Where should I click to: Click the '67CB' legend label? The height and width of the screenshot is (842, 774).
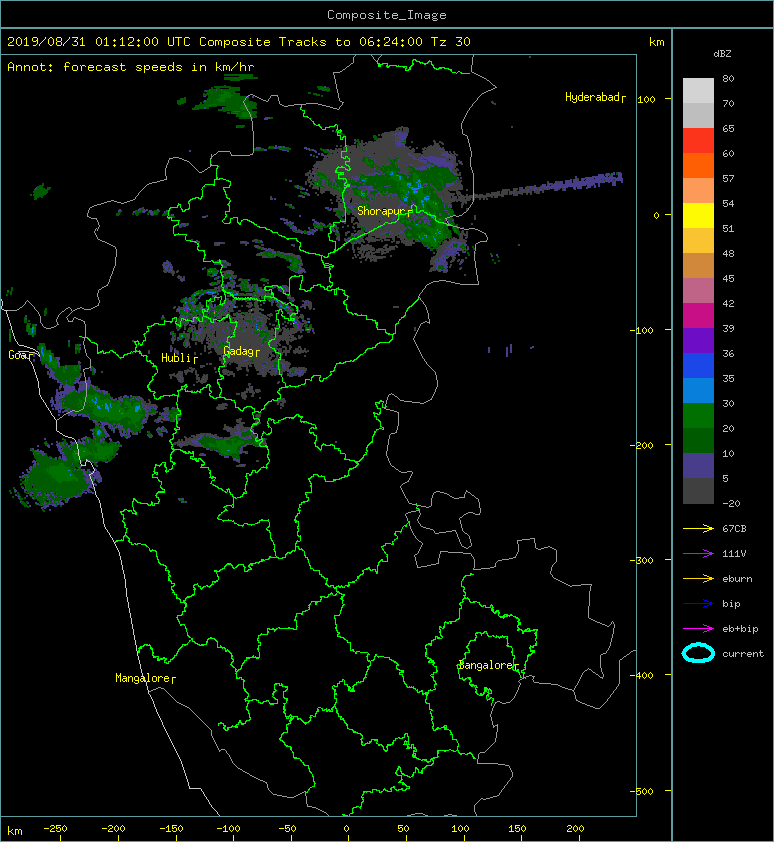click(734, 529)
